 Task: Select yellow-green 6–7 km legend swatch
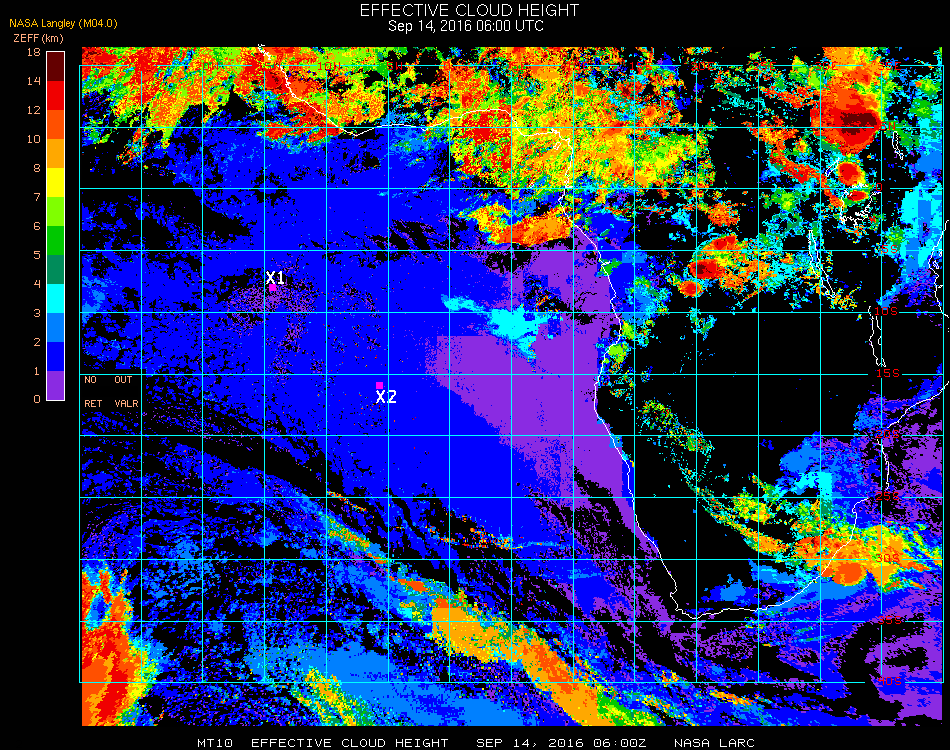[55, 212]
